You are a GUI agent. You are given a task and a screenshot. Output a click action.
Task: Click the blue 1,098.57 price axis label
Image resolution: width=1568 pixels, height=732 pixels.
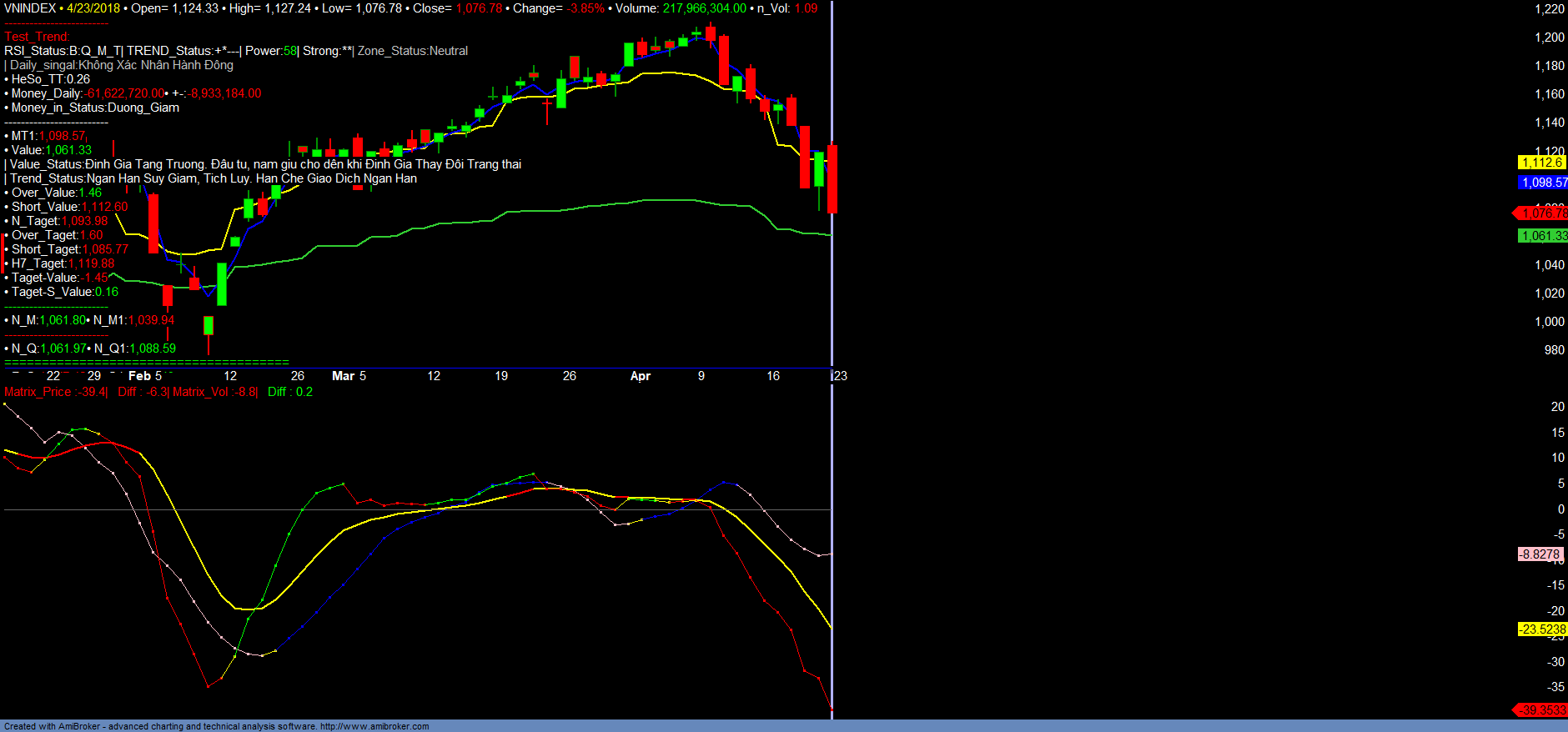pyautogui.click(x=1543, y=183)
